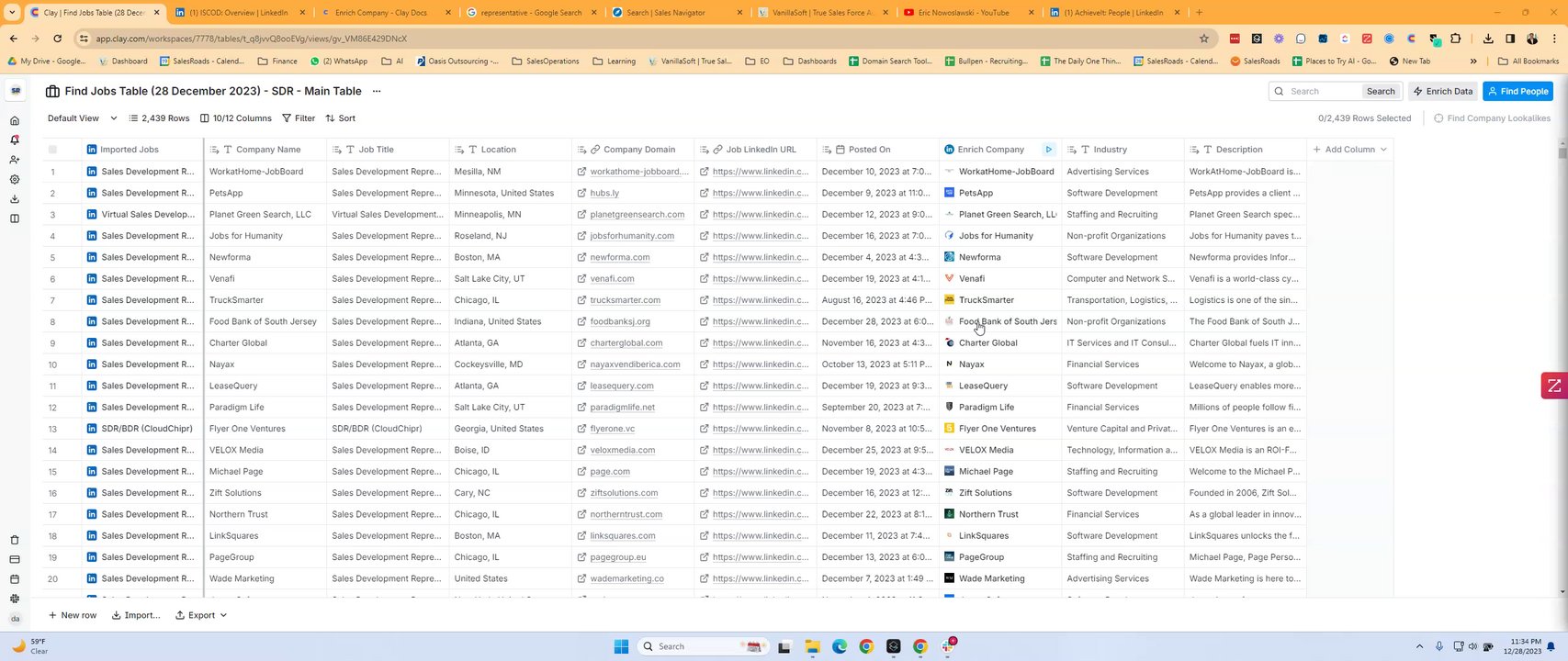Click the briefcase icon beside table title

point(52,91)
